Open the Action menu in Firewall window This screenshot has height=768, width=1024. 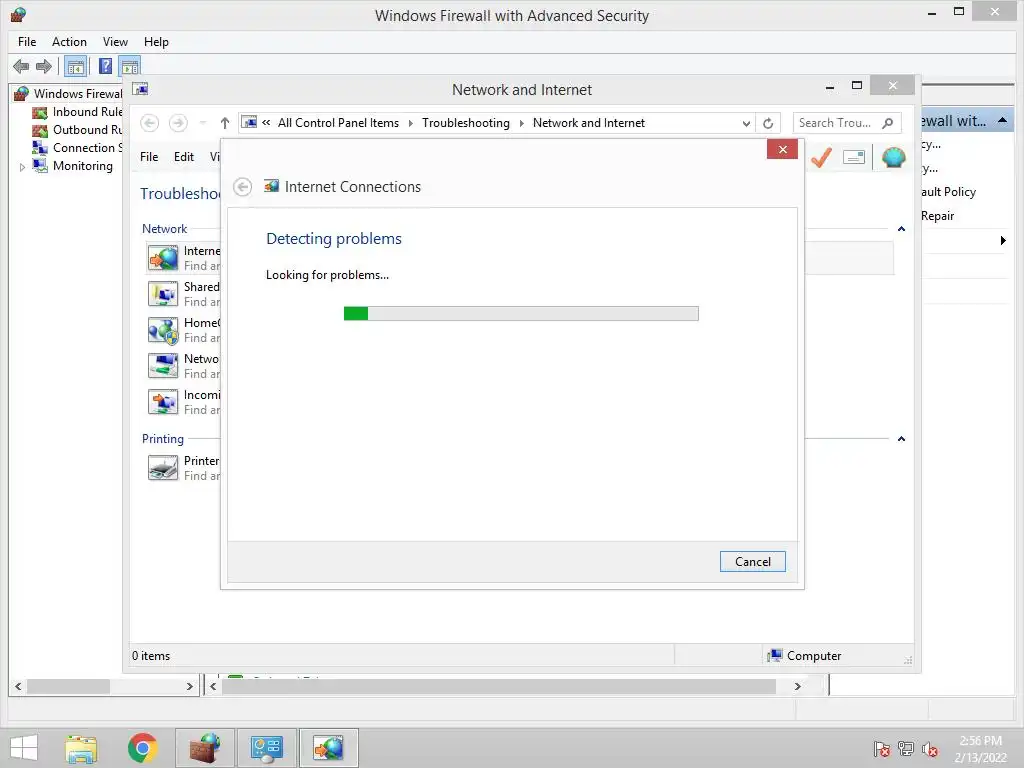pos(69,42)
